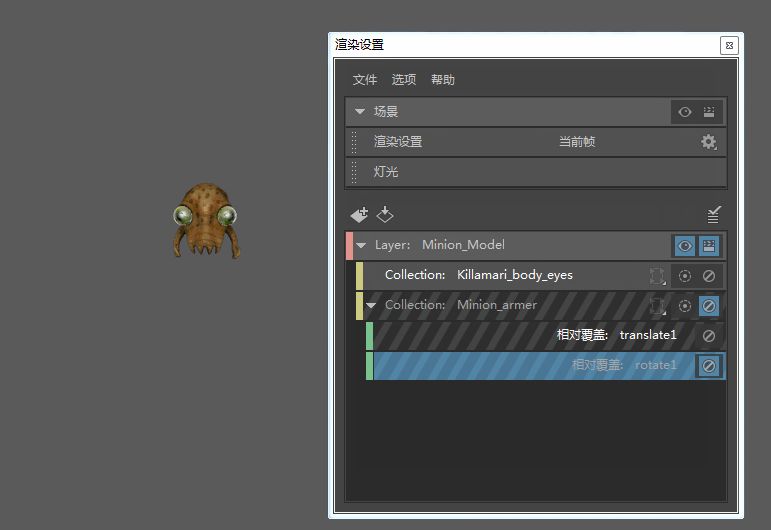Click the checklist filter icon

tap(713, 214)
